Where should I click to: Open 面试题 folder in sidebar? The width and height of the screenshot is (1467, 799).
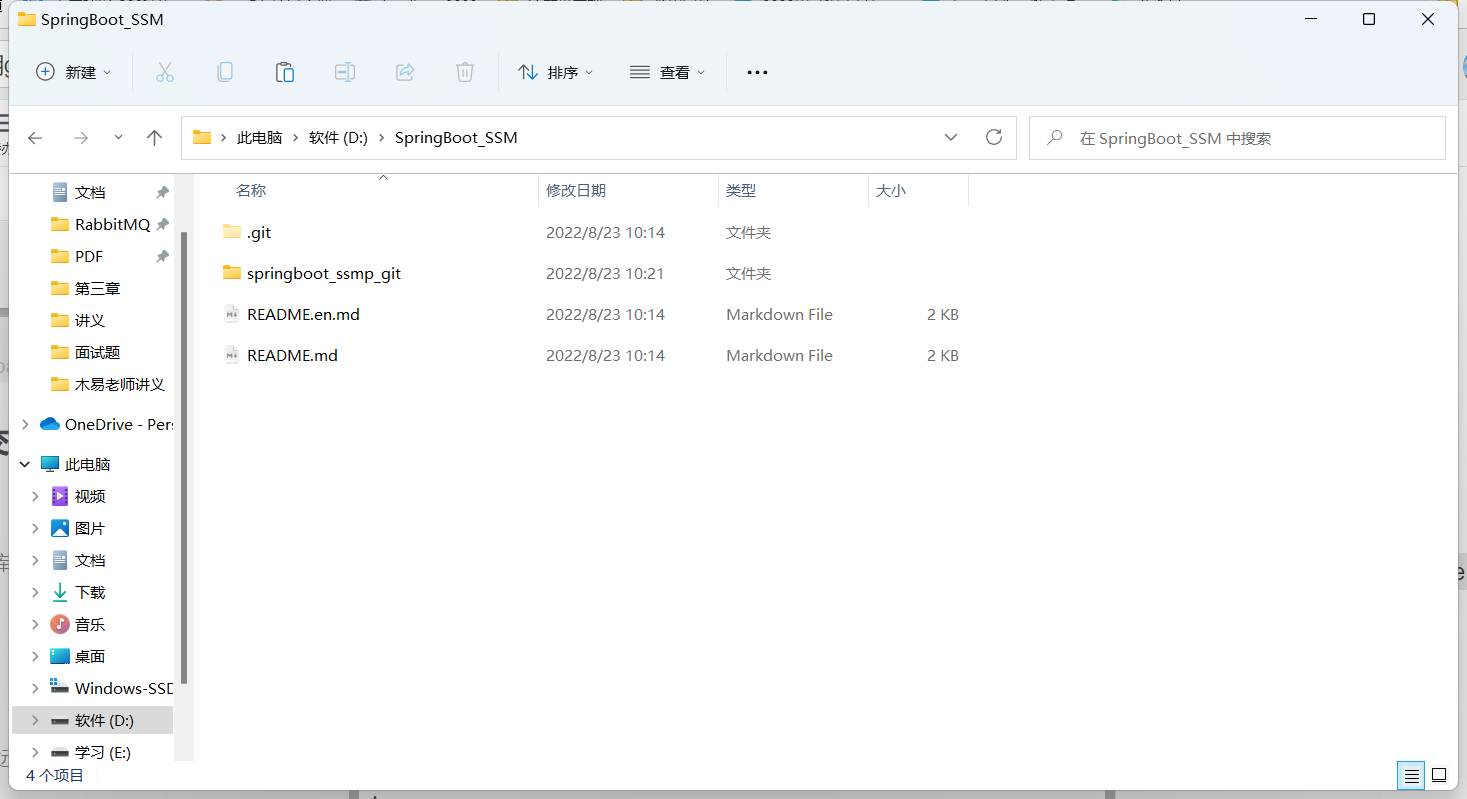(x=98, y=352)
